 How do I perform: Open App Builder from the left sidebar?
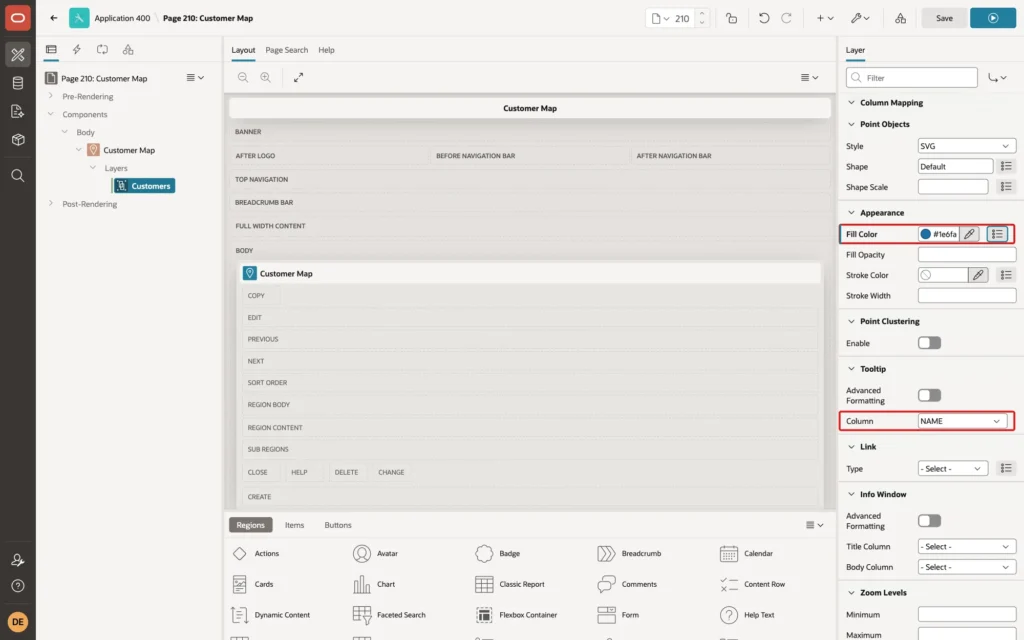point(18,54)
